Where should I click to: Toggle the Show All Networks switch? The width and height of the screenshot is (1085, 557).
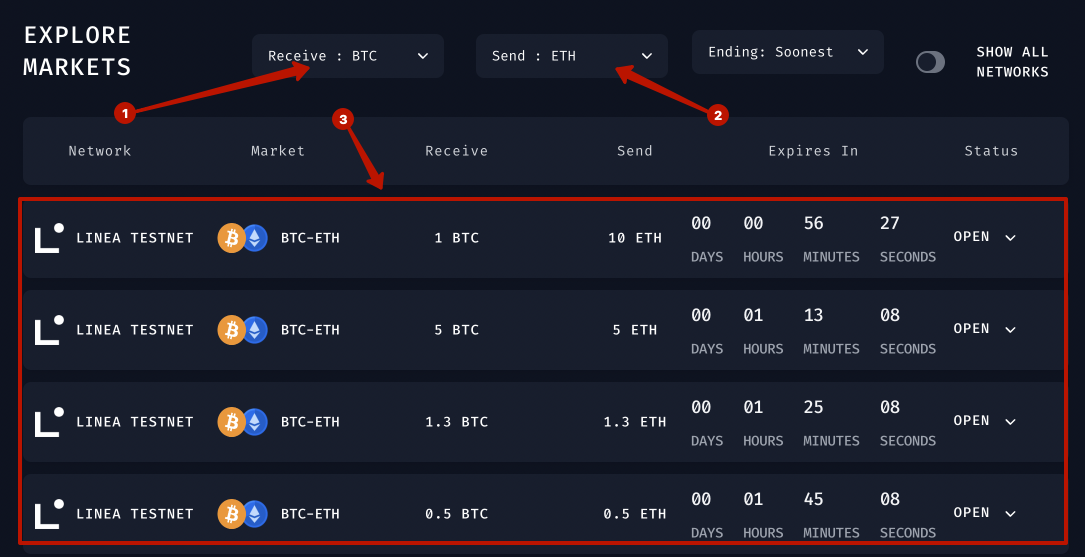(930, 62)
